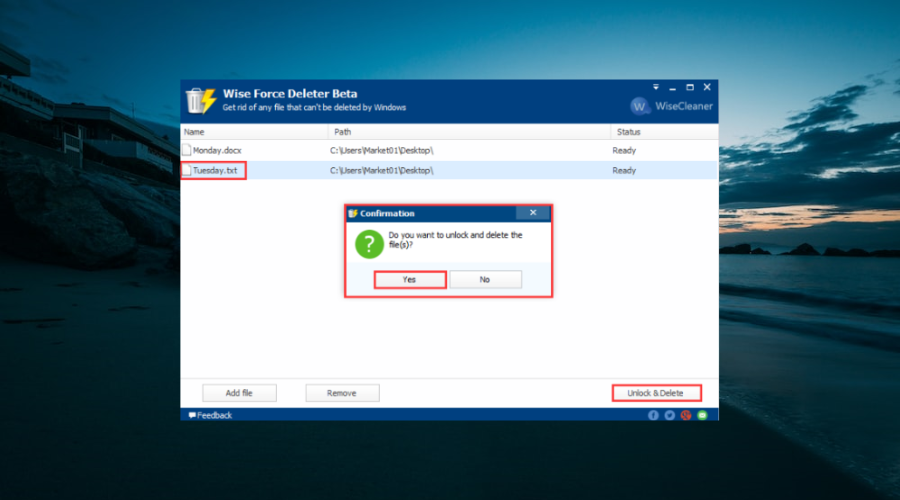This screenshot has height=500, width=900.
Task: Click the Monday.docx file icon
Action: [187, 150]
